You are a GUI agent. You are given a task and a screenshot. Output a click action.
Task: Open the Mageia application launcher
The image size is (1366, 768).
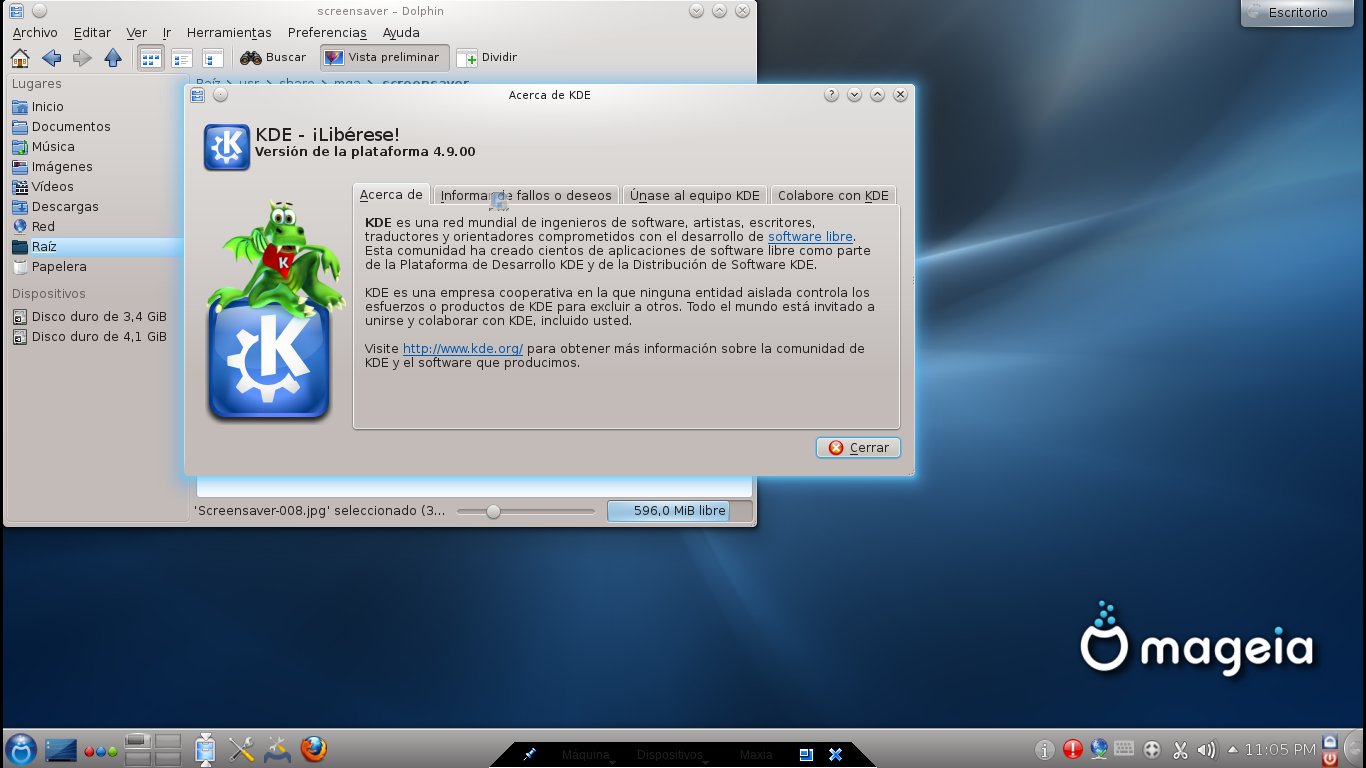(21, 749)
